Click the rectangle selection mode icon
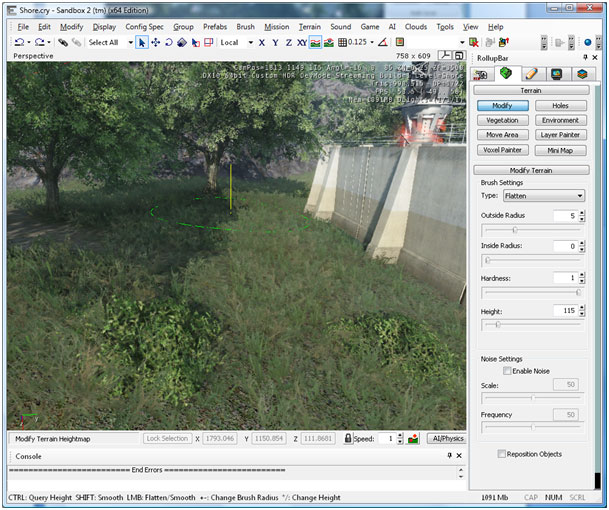Screen dimensions: 609x510 (209, 42)
